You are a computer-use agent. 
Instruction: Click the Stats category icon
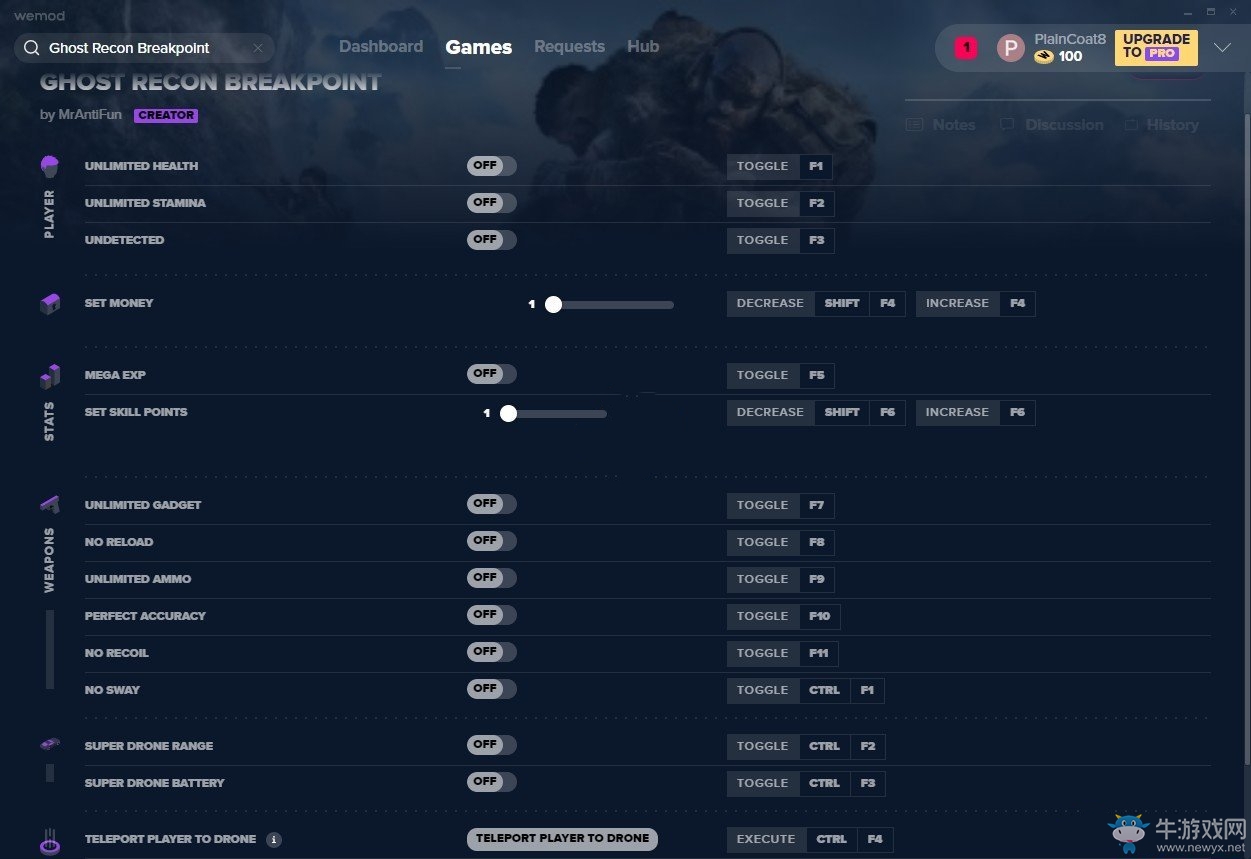(x=50, y=376)
